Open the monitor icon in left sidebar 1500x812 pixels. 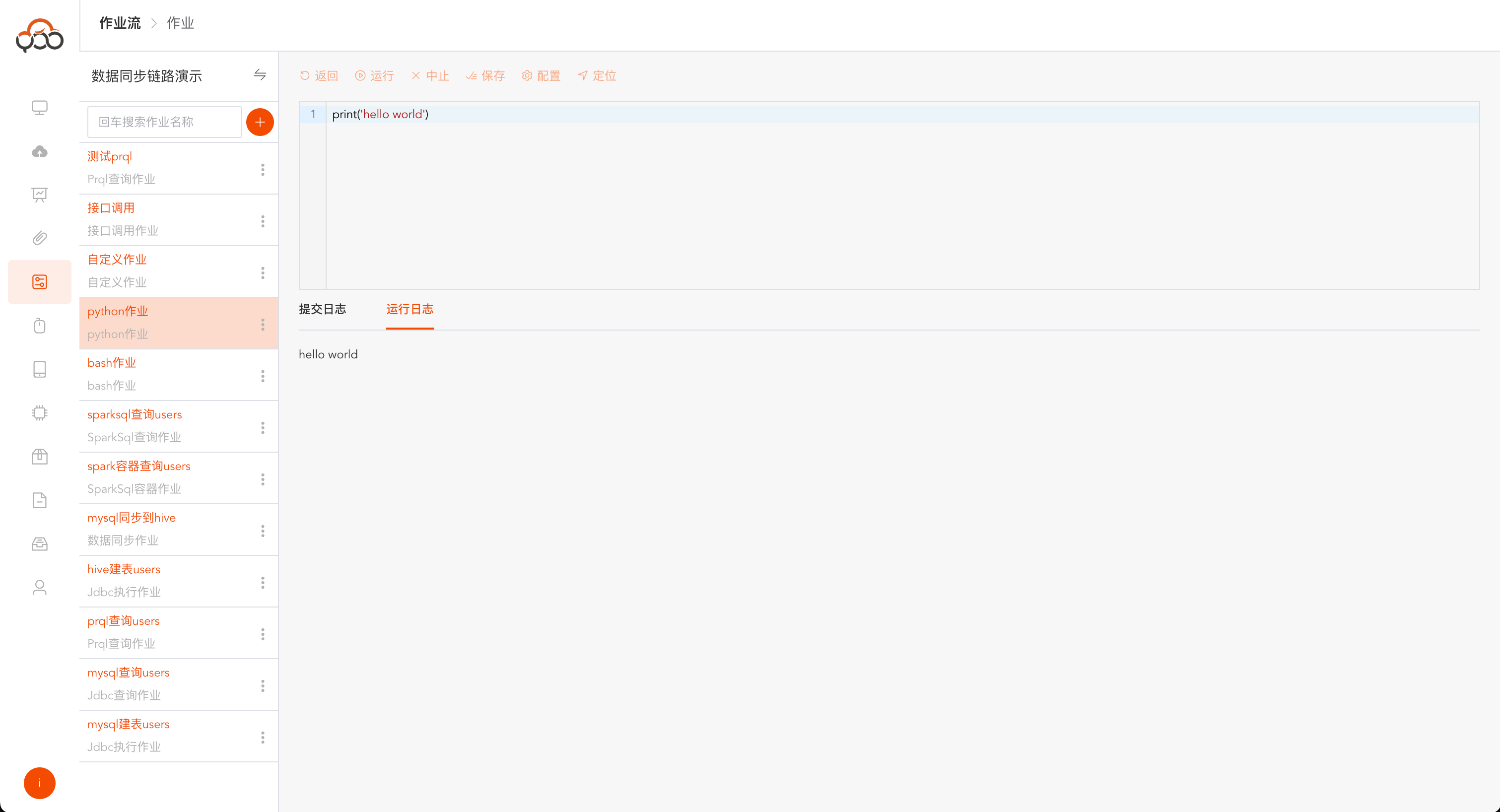pyautogui.click(x=40, y=108)
